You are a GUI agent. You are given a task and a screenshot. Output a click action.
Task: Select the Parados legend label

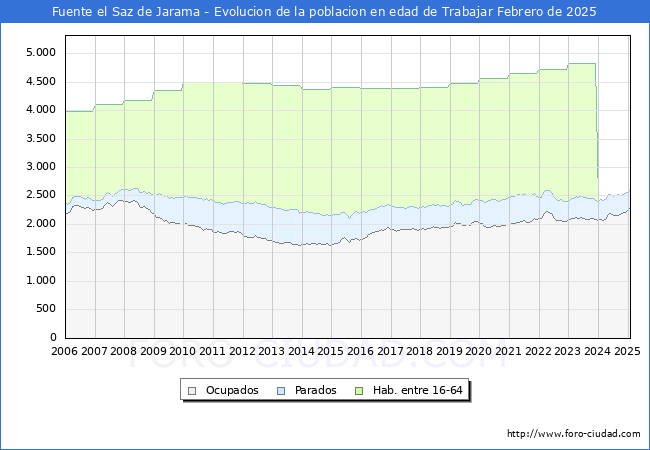(315, 390)
